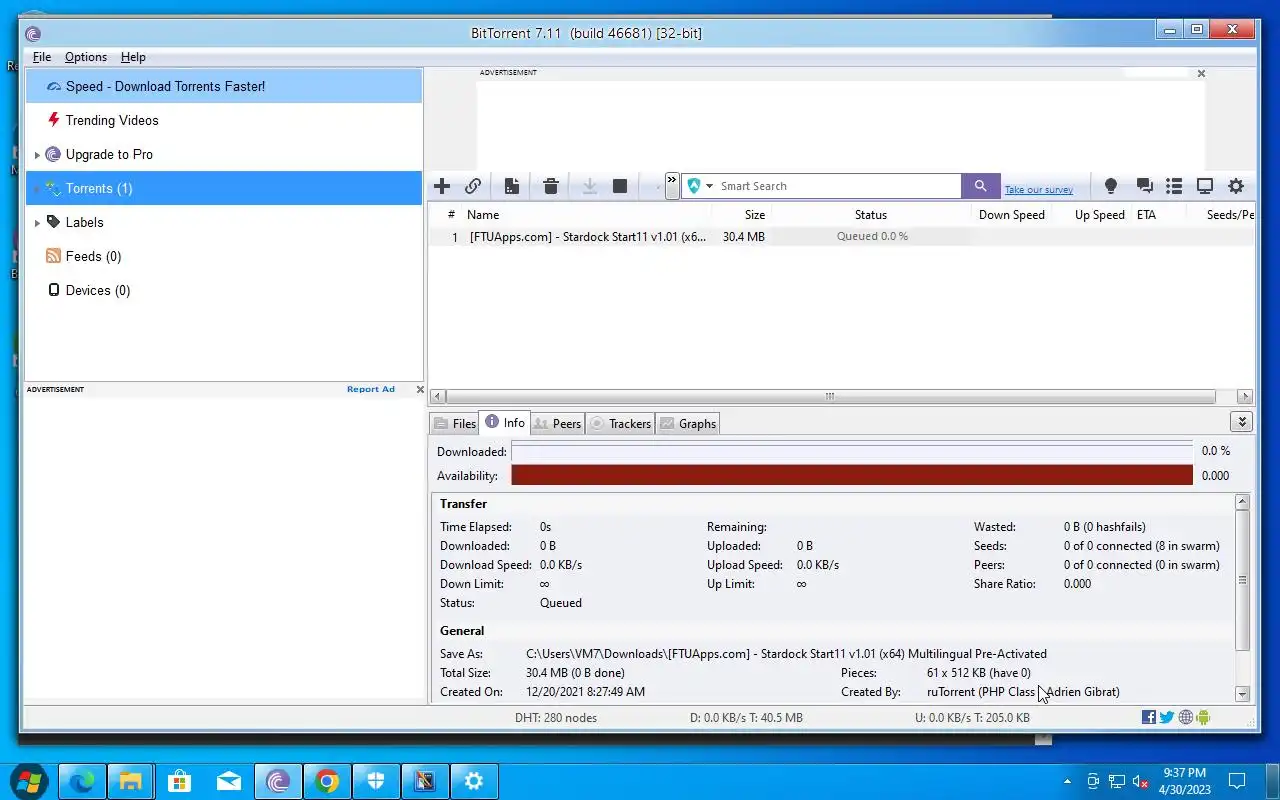
Task: Click the Start torrent download-arrow icon
Action: click(590, 186)
